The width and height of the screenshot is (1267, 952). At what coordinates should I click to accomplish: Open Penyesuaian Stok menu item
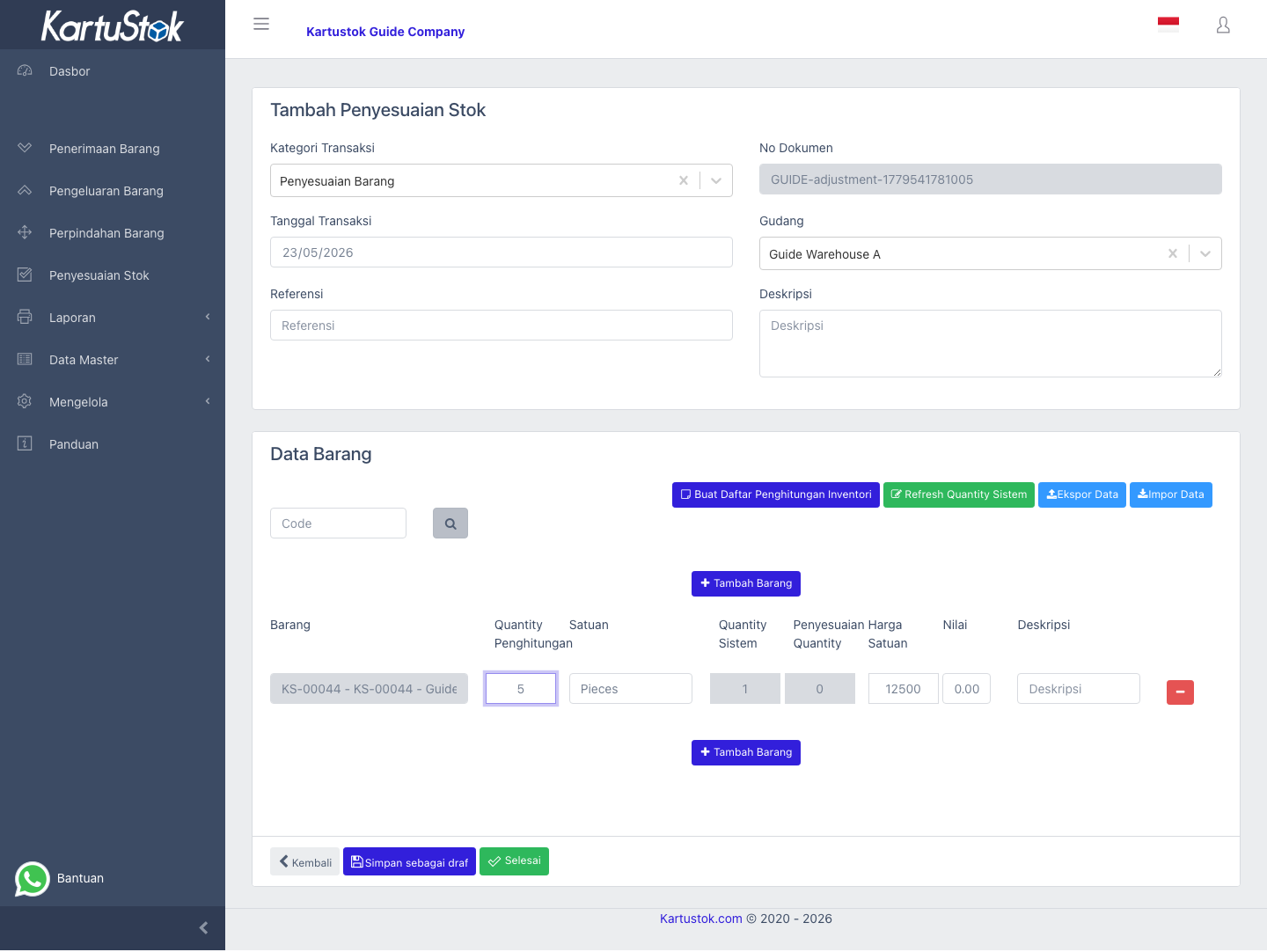[113, 275]
